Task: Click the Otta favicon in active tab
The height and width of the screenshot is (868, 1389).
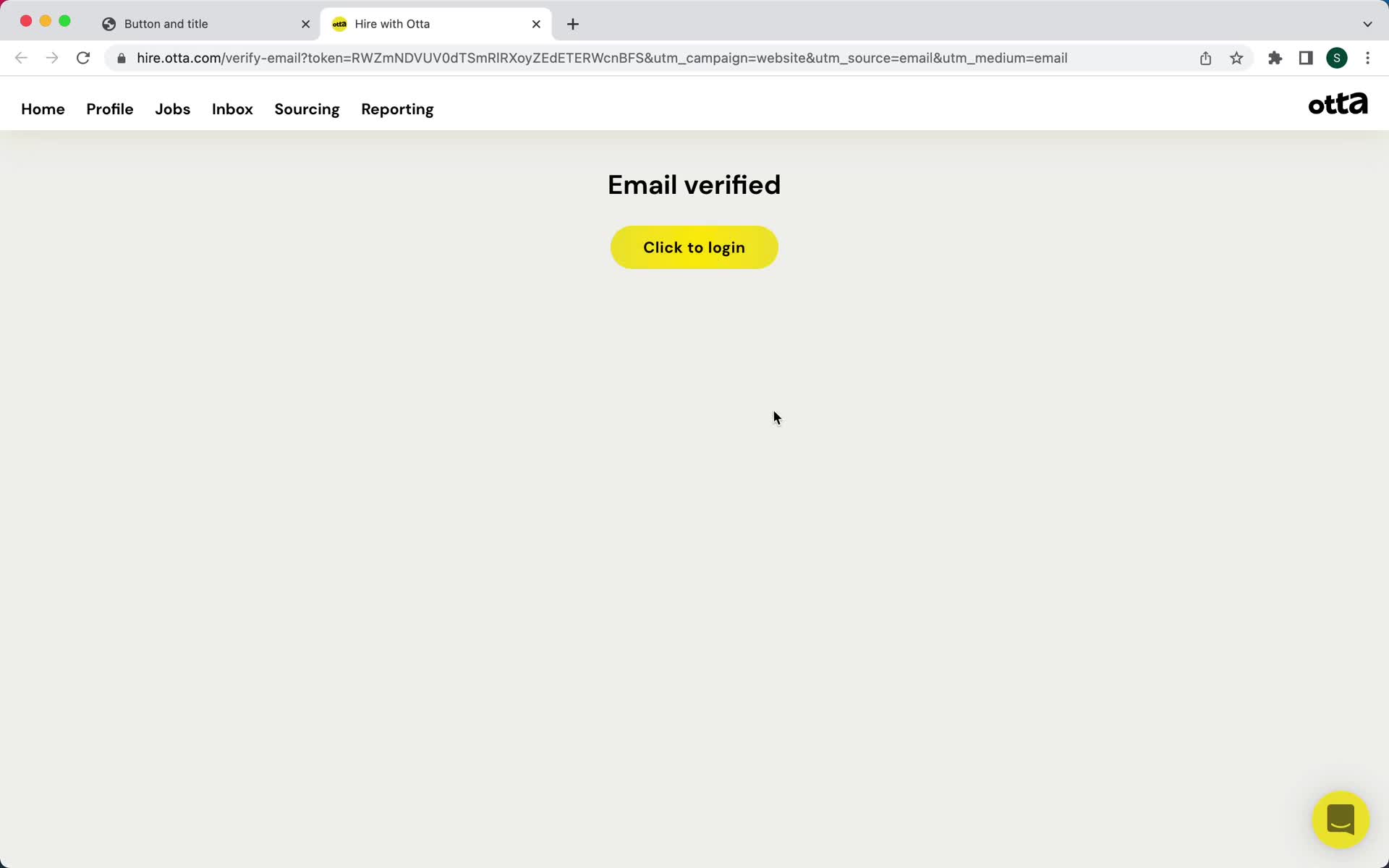Action: pyautogui.click(x=339, y=23)
